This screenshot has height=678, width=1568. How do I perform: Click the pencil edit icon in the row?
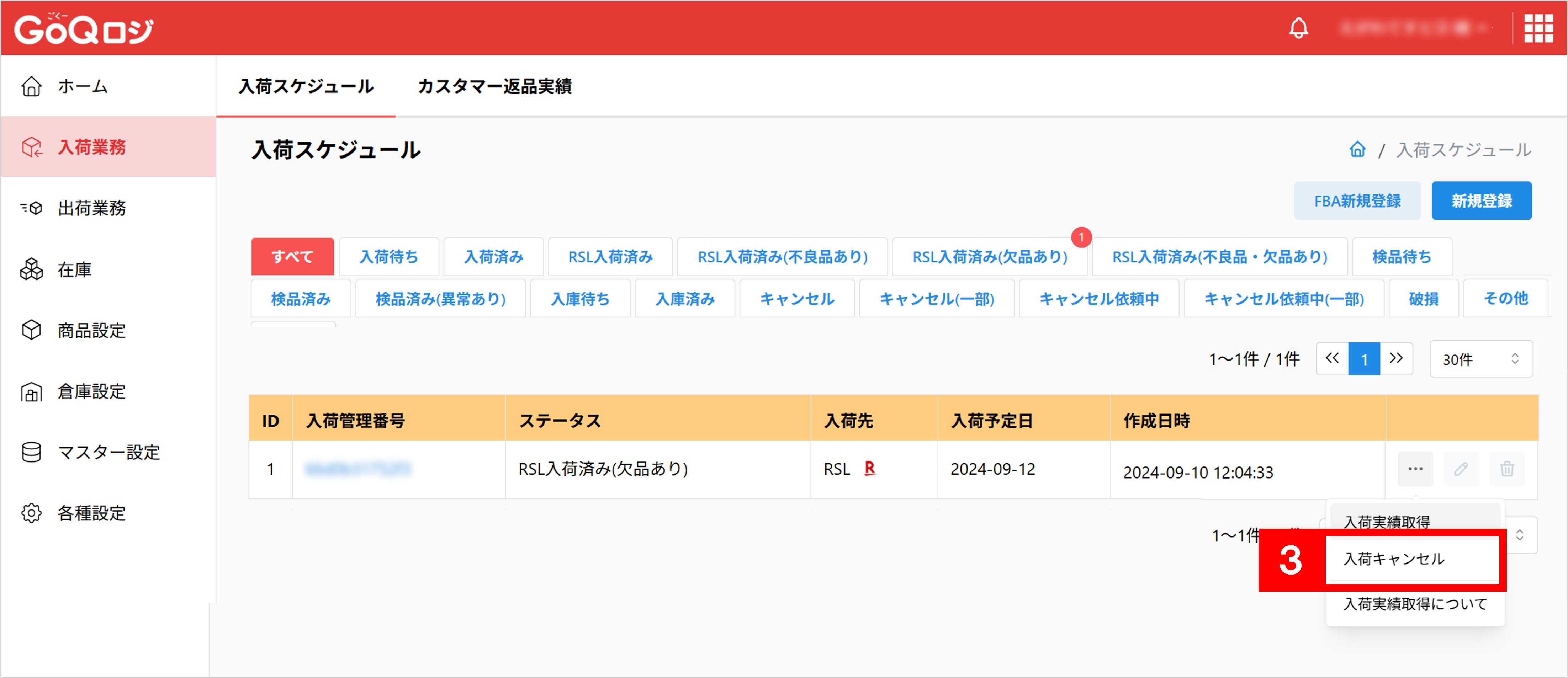(1461, 469)
